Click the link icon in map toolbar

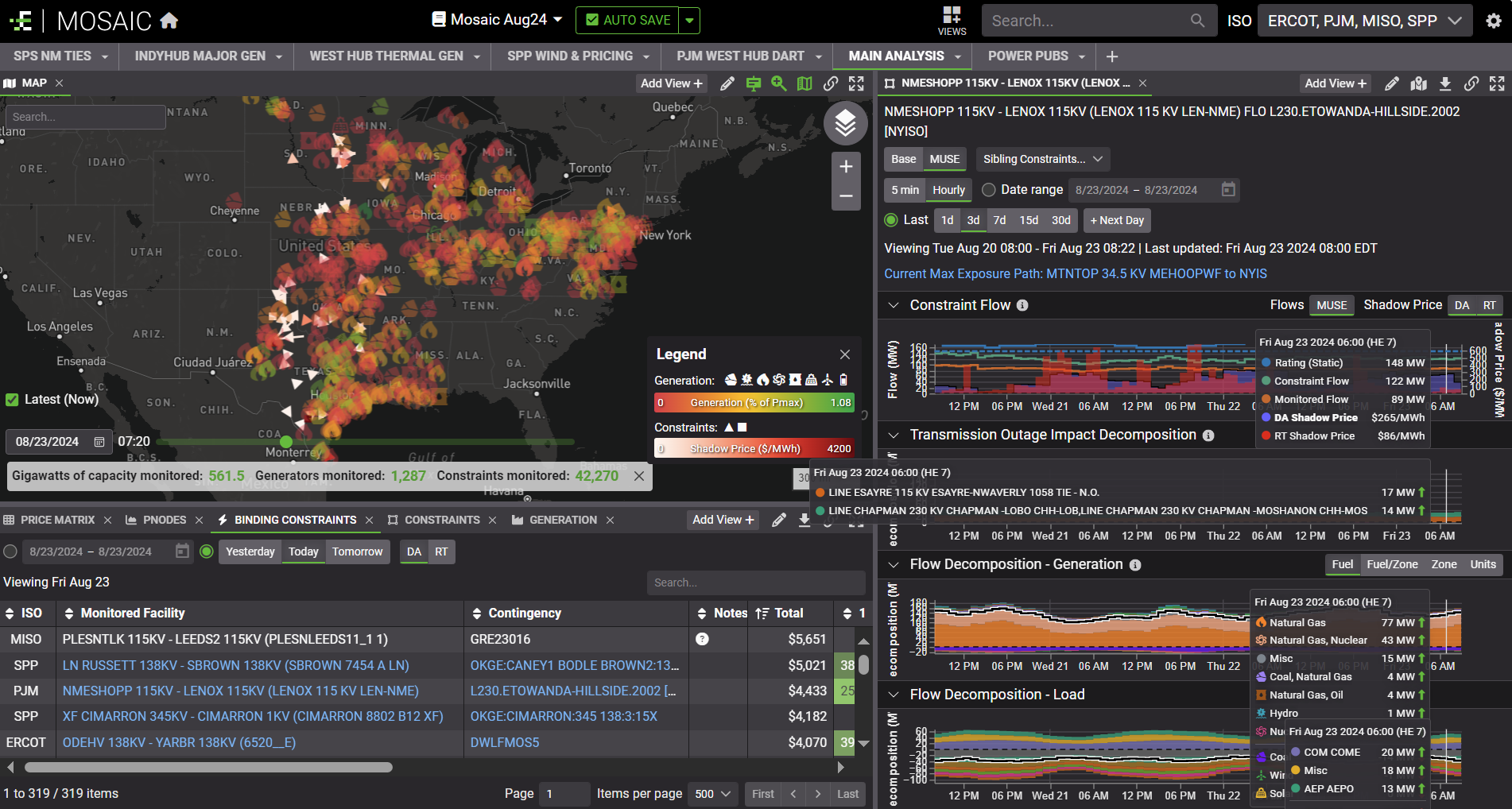click(x=830, y=83)
